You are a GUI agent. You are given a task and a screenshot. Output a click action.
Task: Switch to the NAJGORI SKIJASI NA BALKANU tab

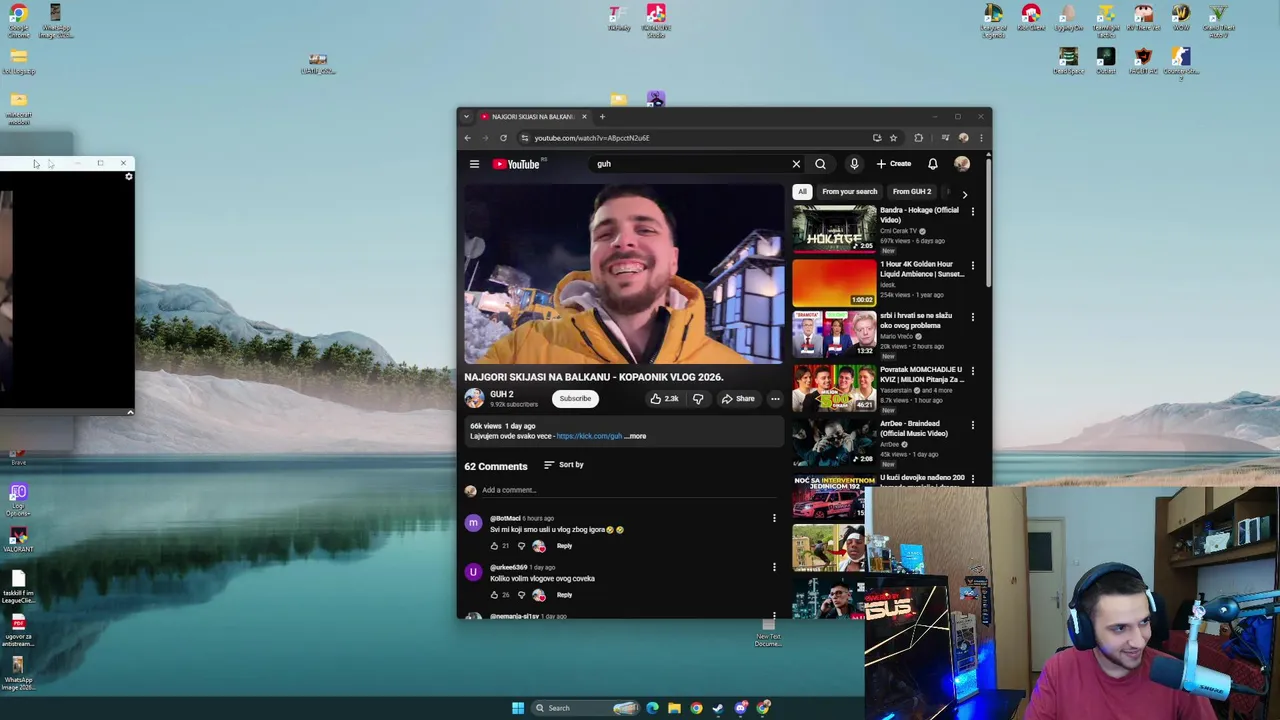[533, 117]
